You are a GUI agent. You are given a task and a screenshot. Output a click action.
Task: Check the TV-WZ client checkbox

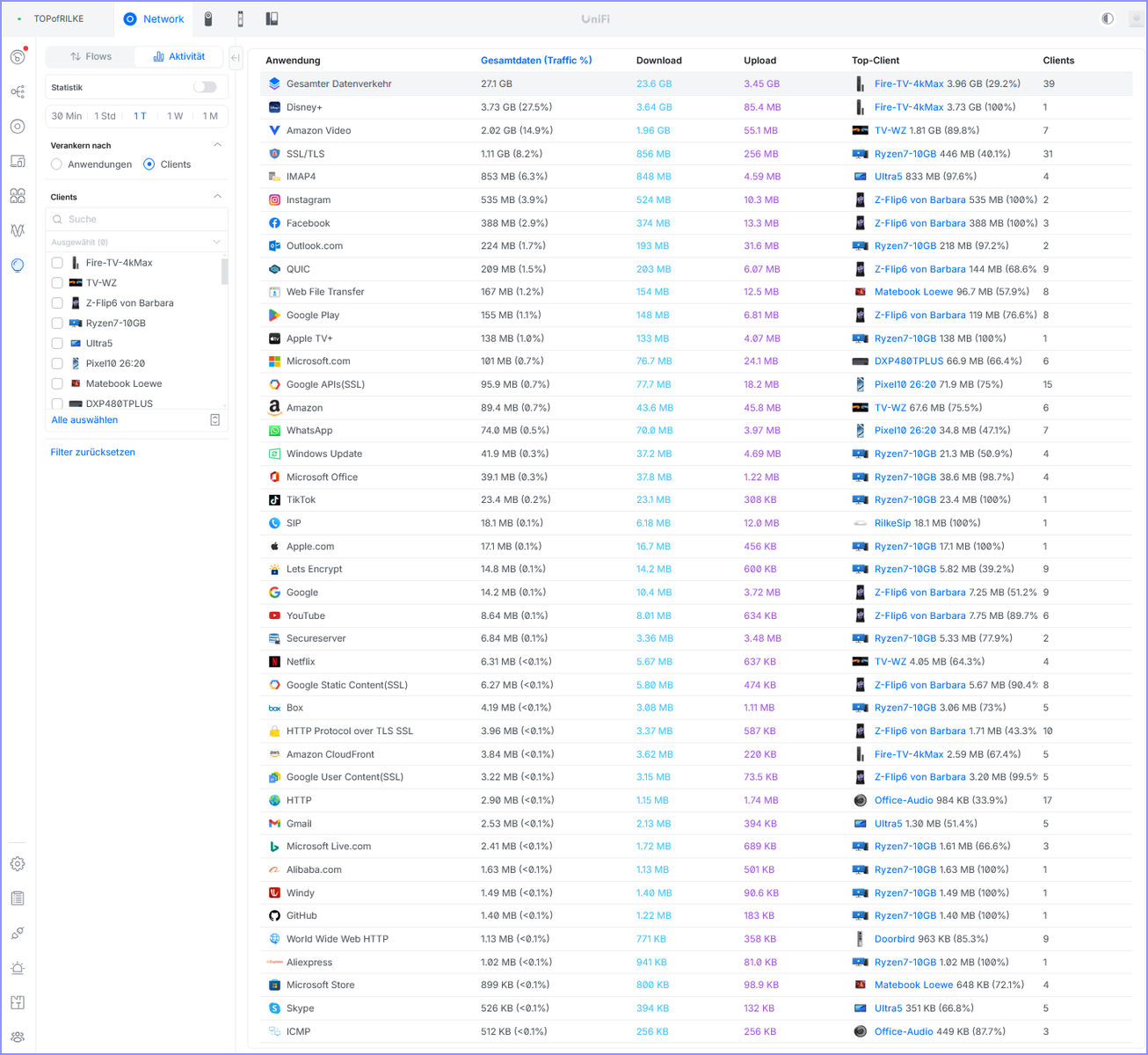57,283
